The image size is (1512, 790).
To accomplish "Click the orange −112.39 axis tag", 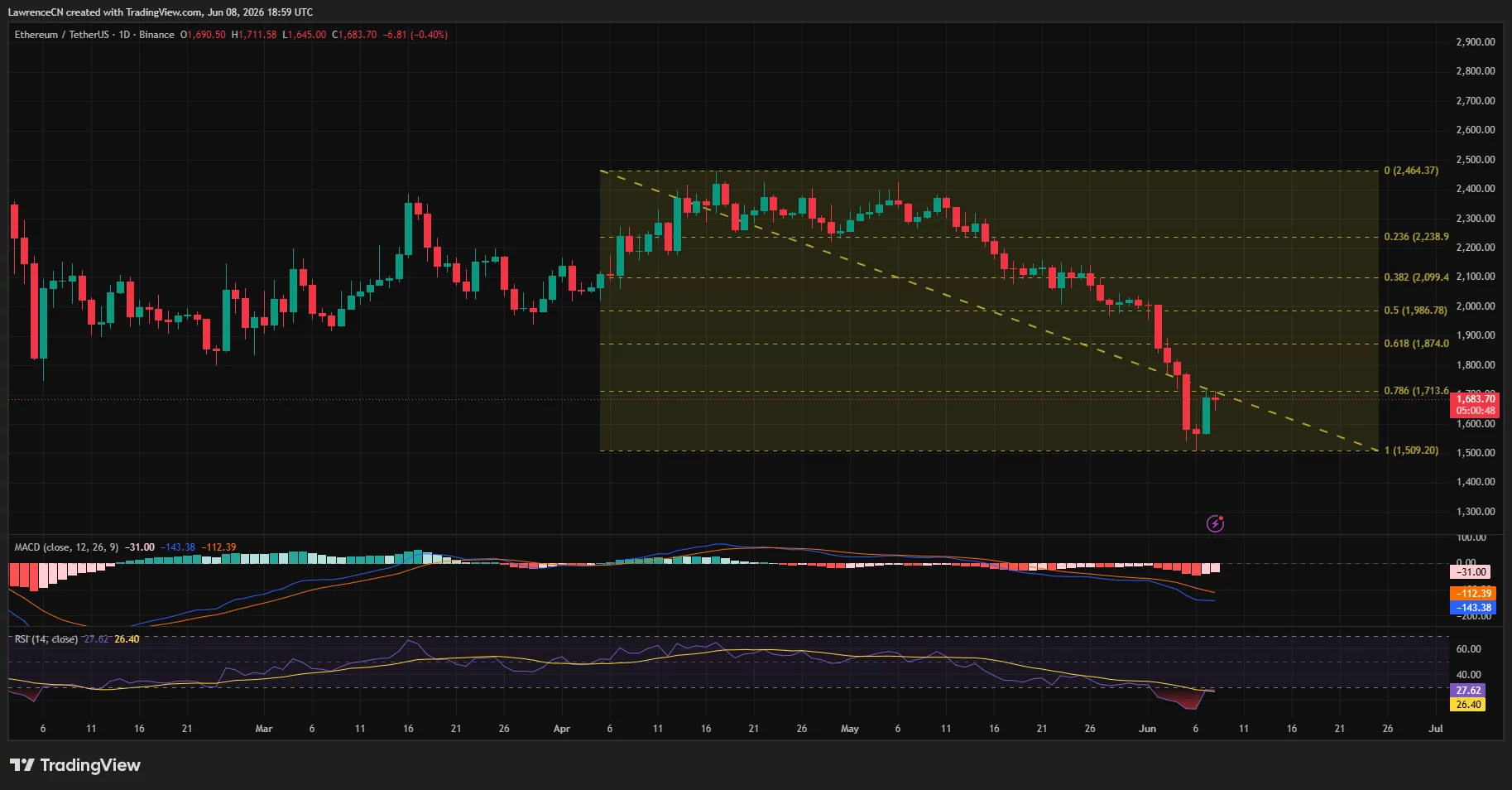I will pos(1474,594).
